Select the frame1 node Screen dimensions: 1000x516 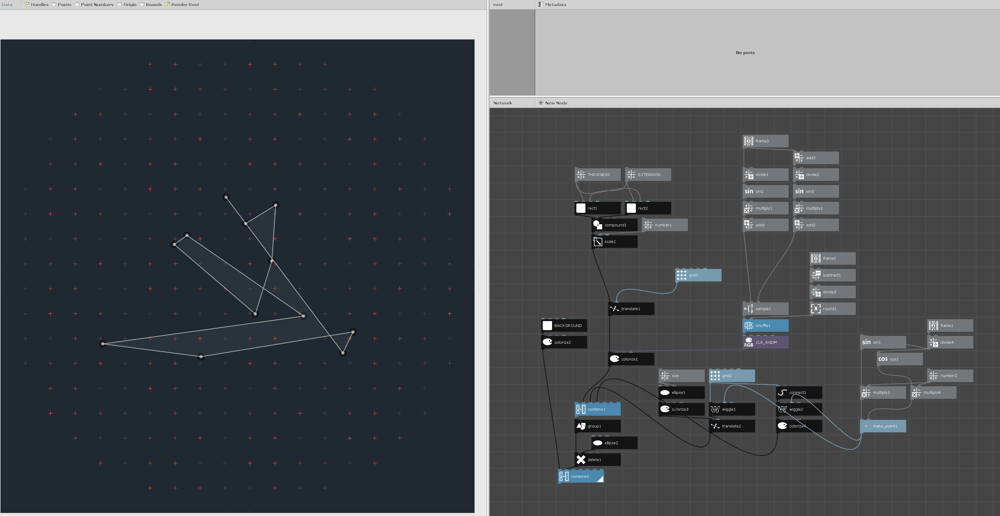pyautogui.click(x=950, y=325)
